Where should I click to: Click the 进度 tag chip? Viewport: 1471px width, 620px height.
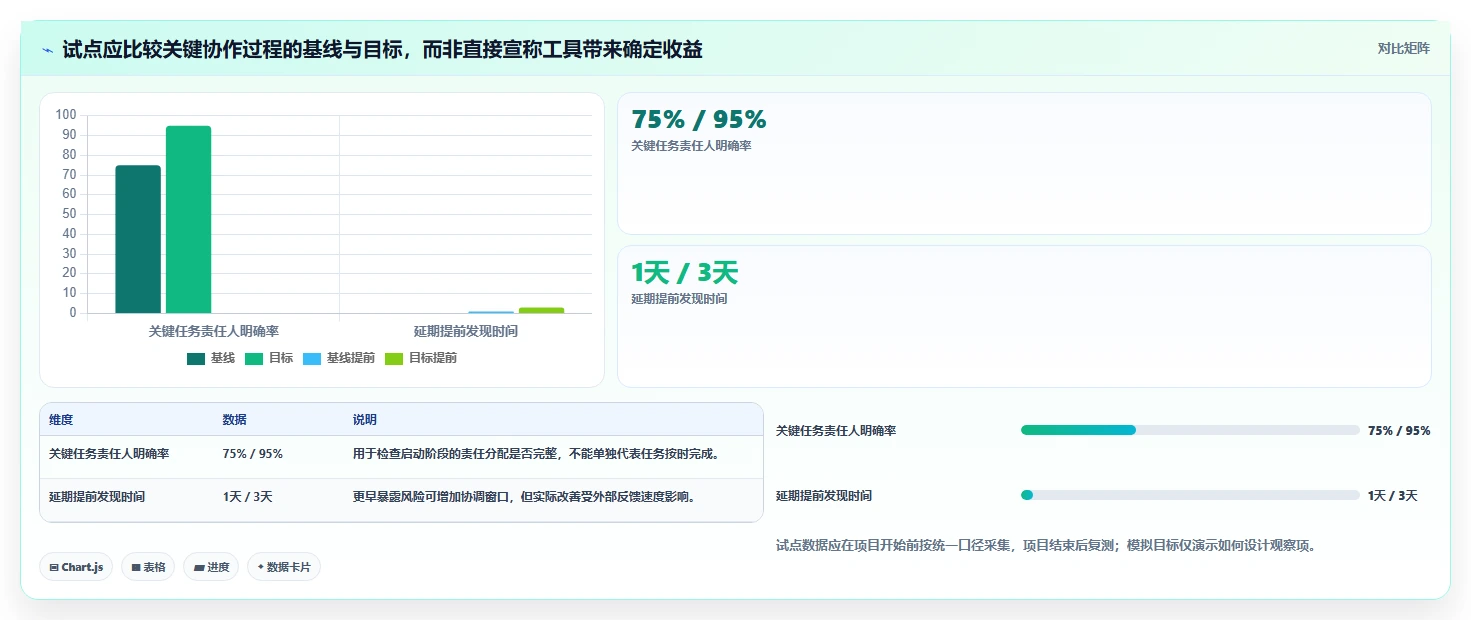211,567
